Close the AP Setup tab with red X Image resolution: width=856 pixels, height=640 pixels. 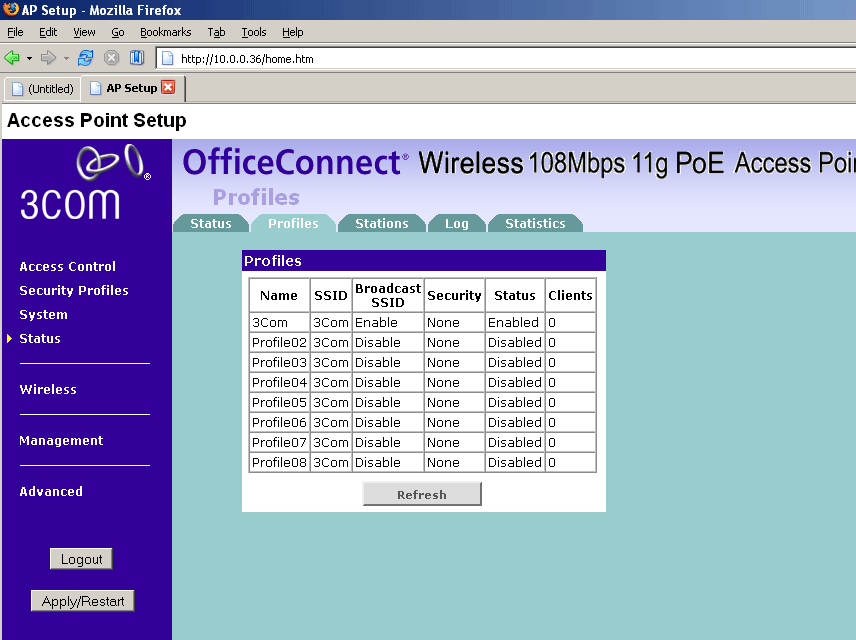click(169, 87)
